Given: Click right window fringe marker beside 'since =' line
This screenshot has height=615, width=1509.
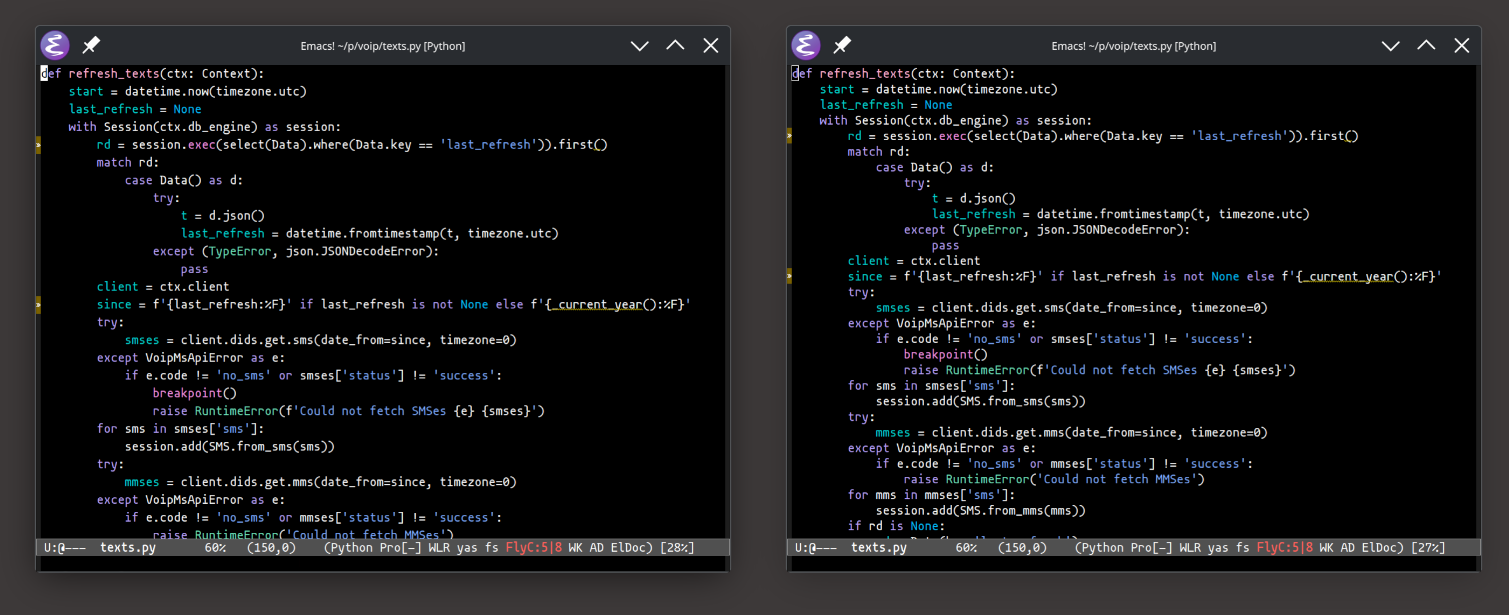Looking at the screenshot, I should pyautogui.click(x=789, y=277).
